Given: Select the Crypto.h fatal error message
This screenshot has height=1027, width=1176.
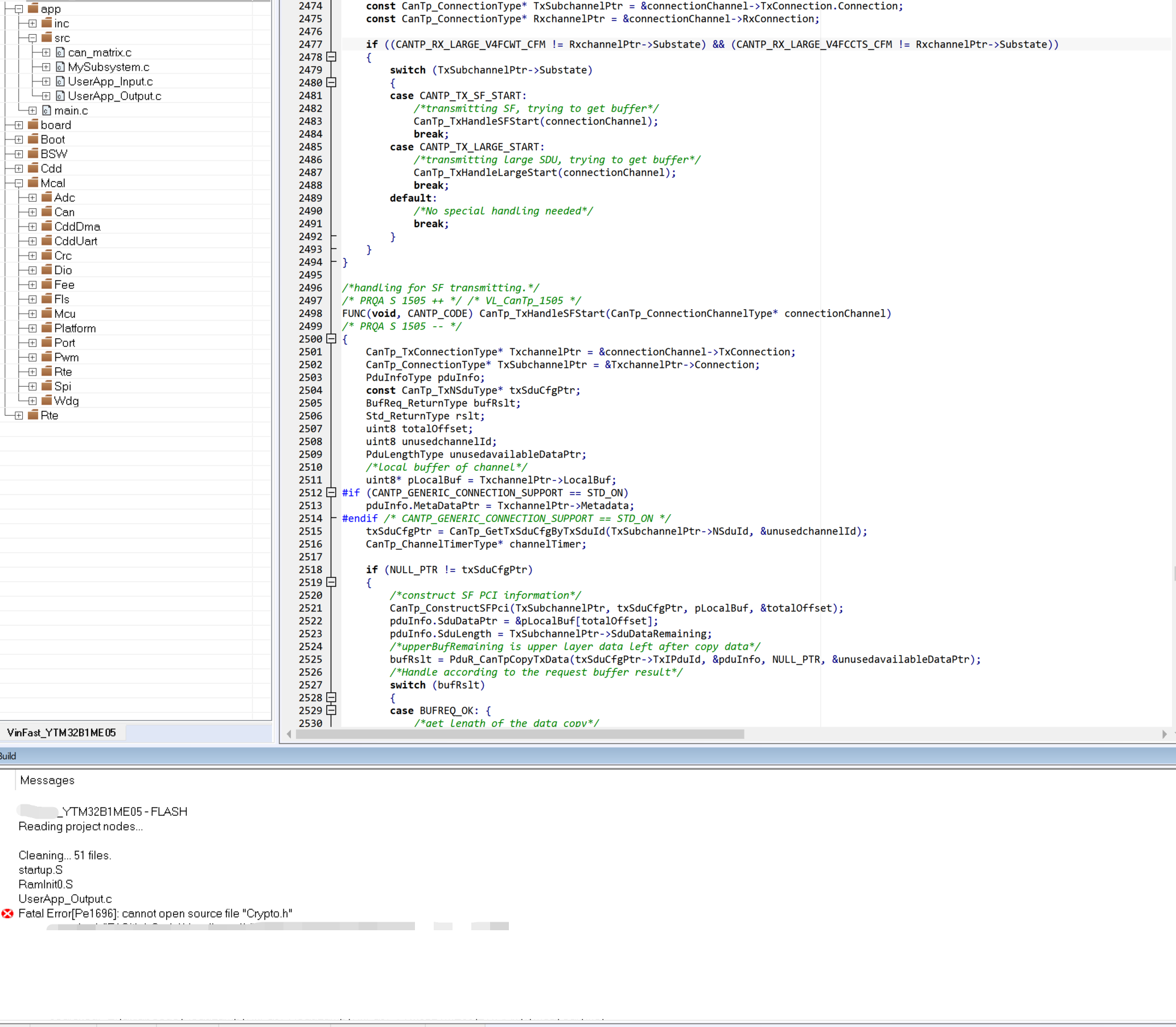Looking at the screenshot, I should point(155,914).
